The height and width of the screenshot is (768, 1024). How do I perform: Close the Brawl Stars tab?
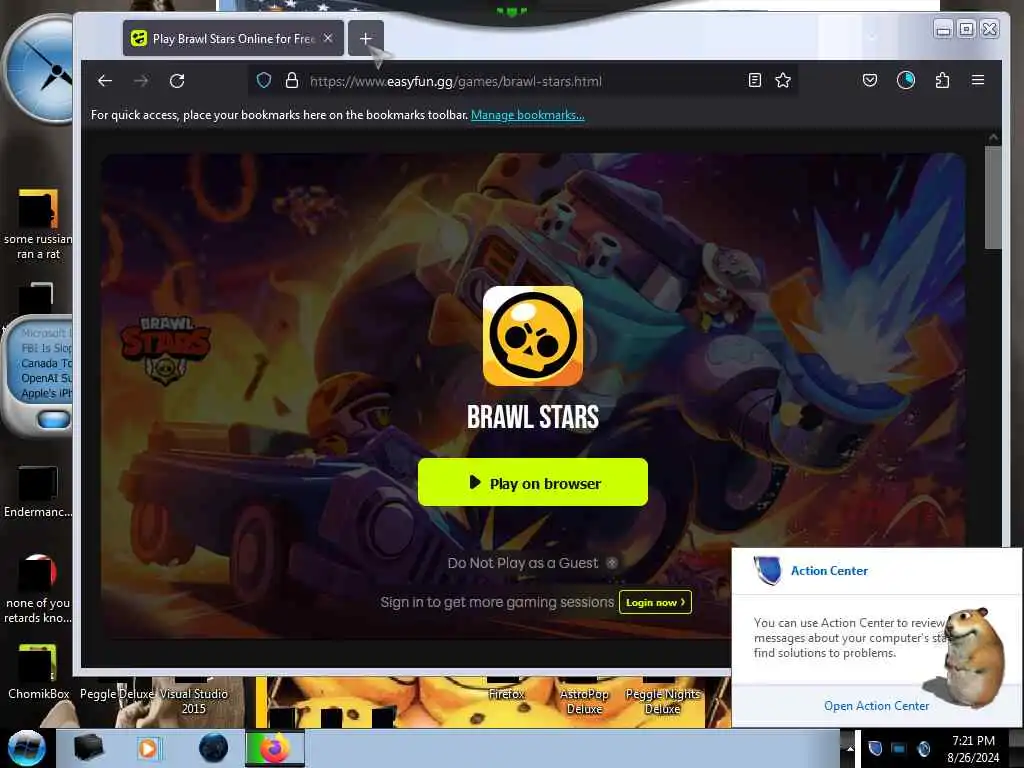click(328, 39)
